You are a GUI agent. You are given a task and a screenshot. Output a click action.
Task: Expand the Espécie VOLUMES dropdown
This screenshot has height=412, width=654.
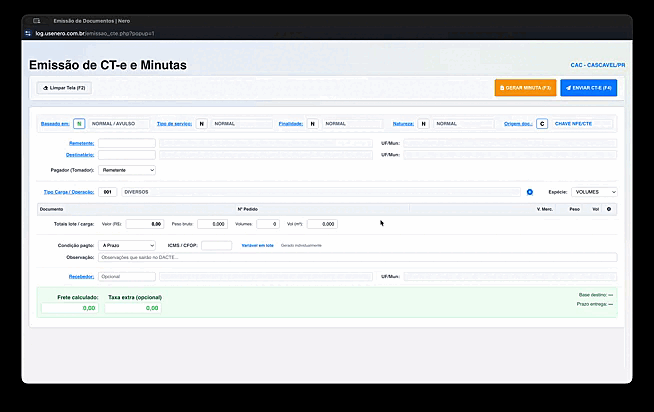click(x=595, y=191)
